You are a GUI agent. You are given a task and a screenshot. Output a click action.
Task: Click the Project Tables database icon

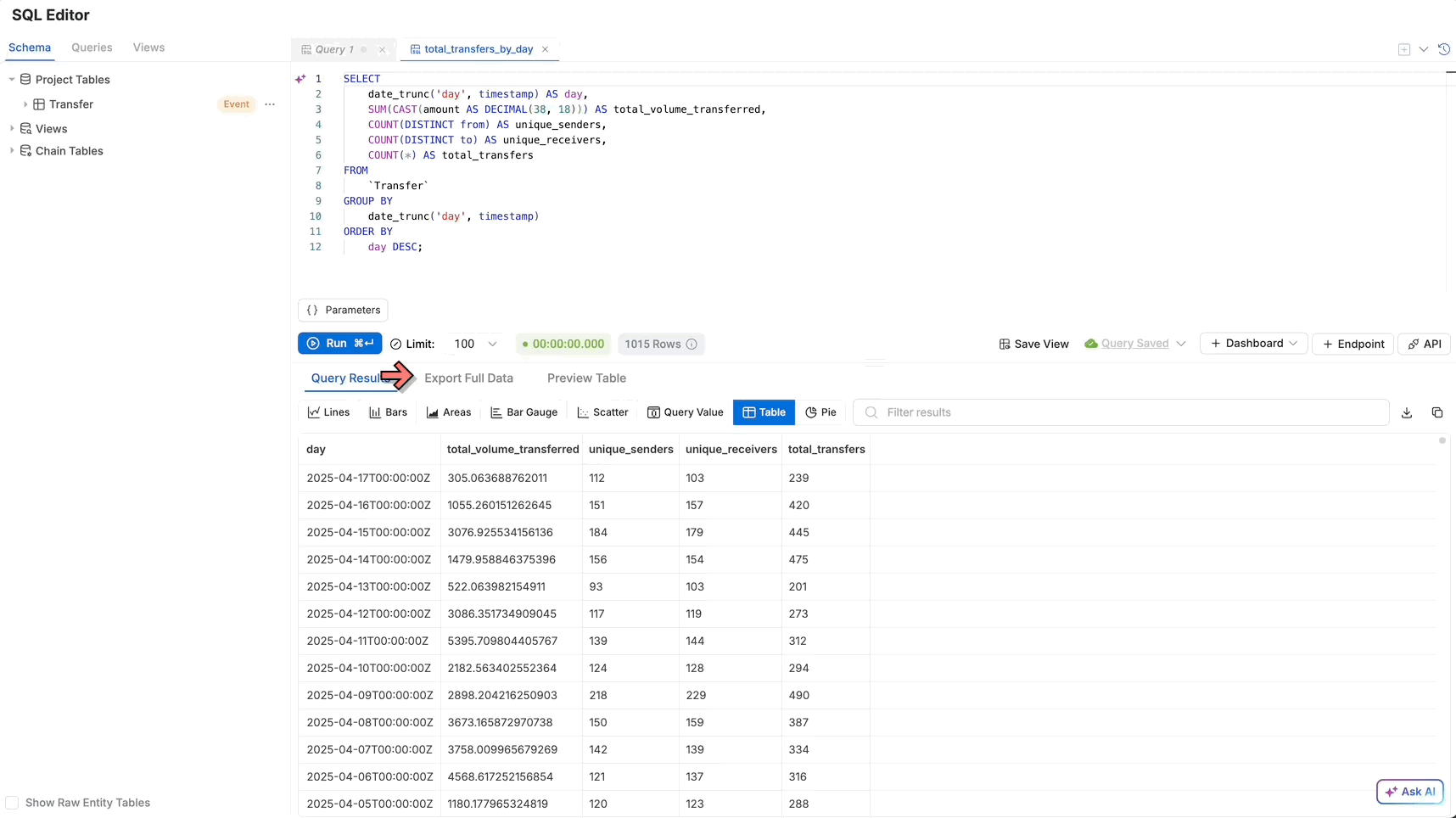[25, 80]
